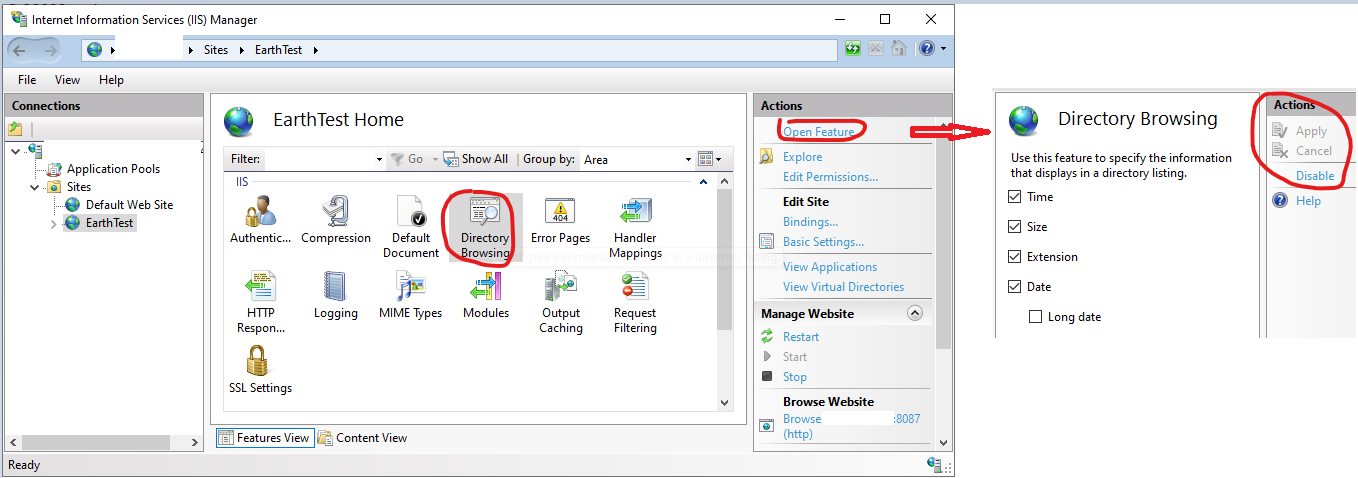Click the green refresh page toolbar icon
The image size is (1358, 478).
click(x=853, y=48)
